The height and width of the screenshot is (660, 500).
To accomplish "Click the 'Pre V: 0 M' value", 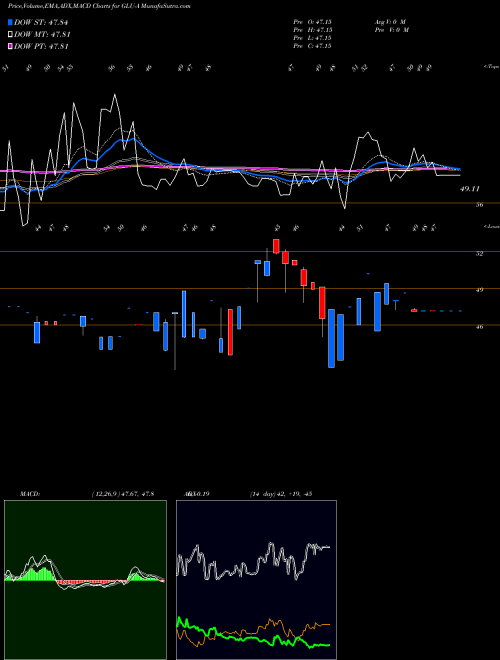I will 391,30.
